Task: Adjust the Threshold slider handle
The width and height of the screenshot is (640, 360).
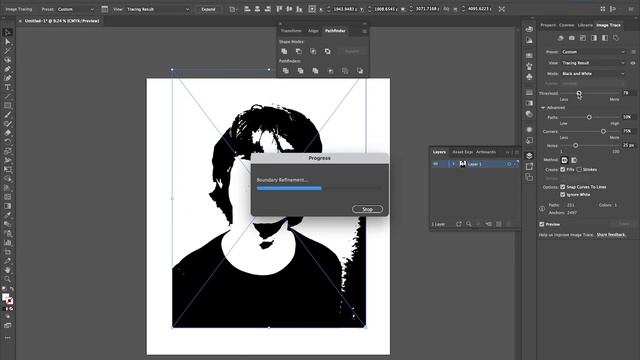Action: point(579,93)
